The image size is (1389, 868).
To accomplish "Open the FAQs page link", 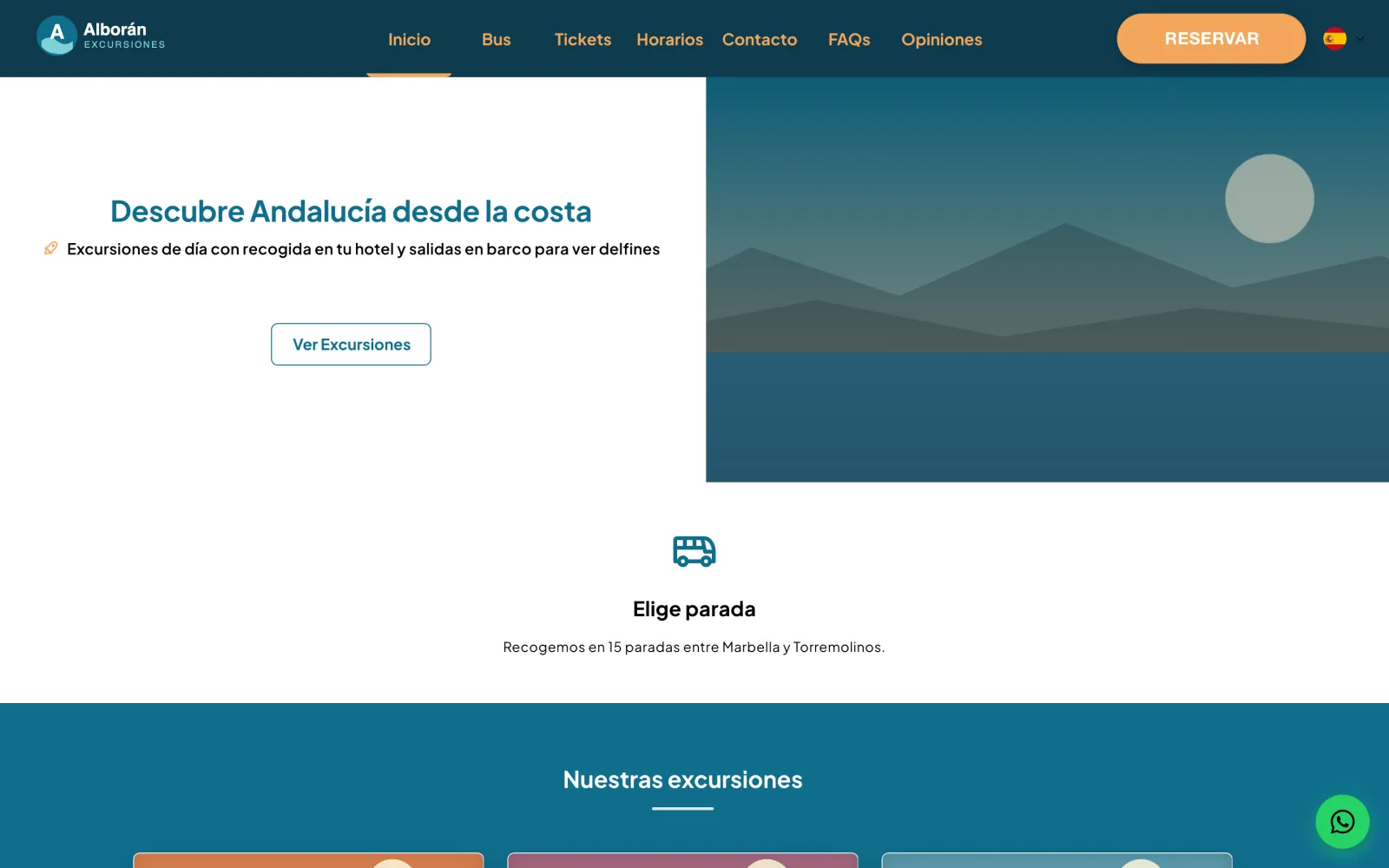I will coord(849,39).
